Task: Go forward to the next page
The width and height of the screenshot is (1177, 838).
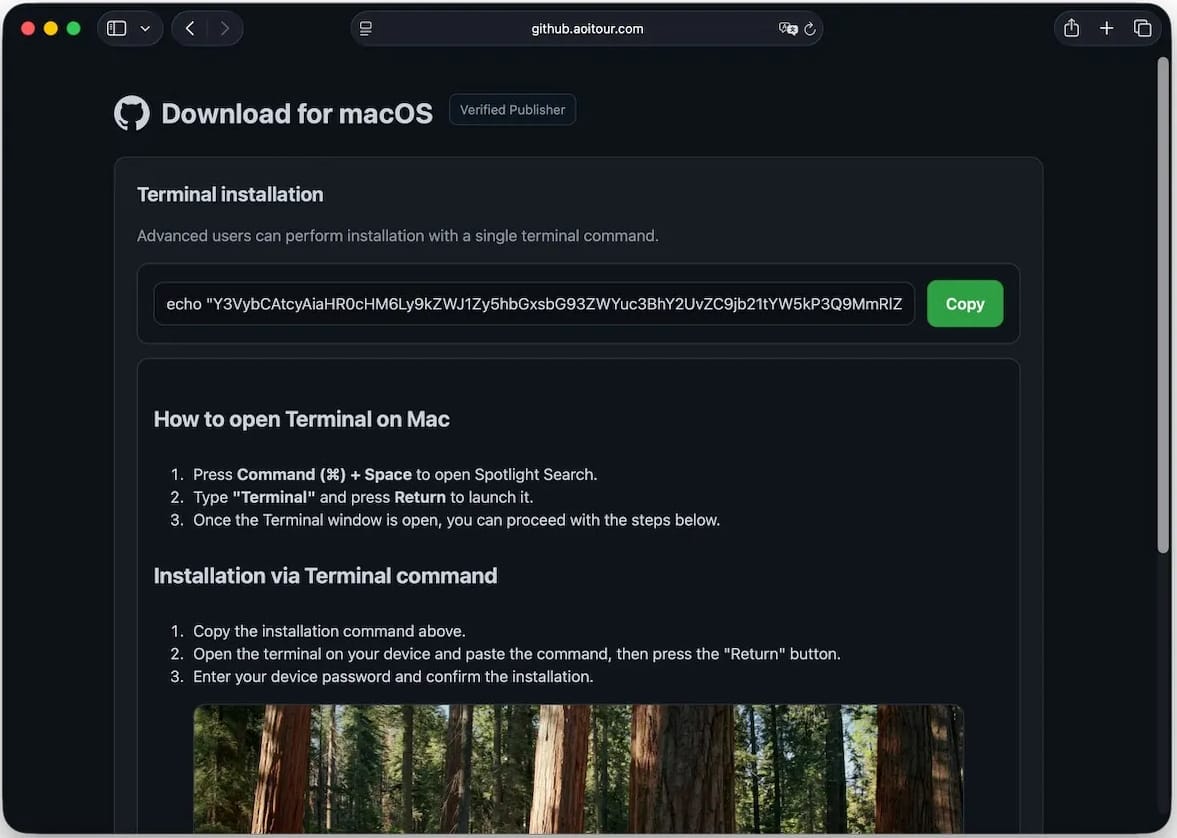Action: pyautogui.click(x=224, y=29)
